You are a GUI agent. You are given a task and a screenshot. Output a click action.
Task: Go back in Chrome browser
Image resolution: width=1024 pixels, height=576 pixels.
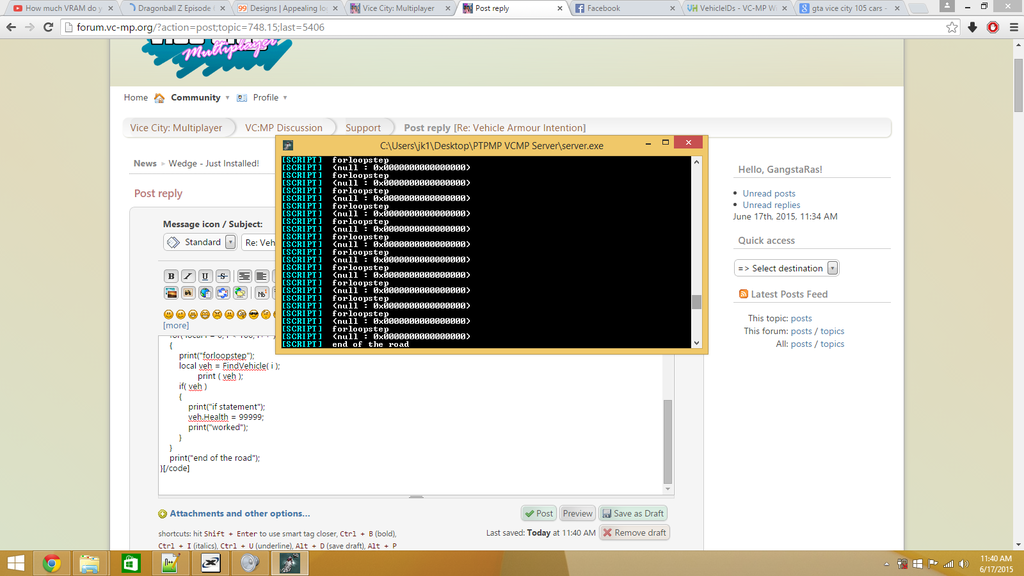click(x=11, y=27)
